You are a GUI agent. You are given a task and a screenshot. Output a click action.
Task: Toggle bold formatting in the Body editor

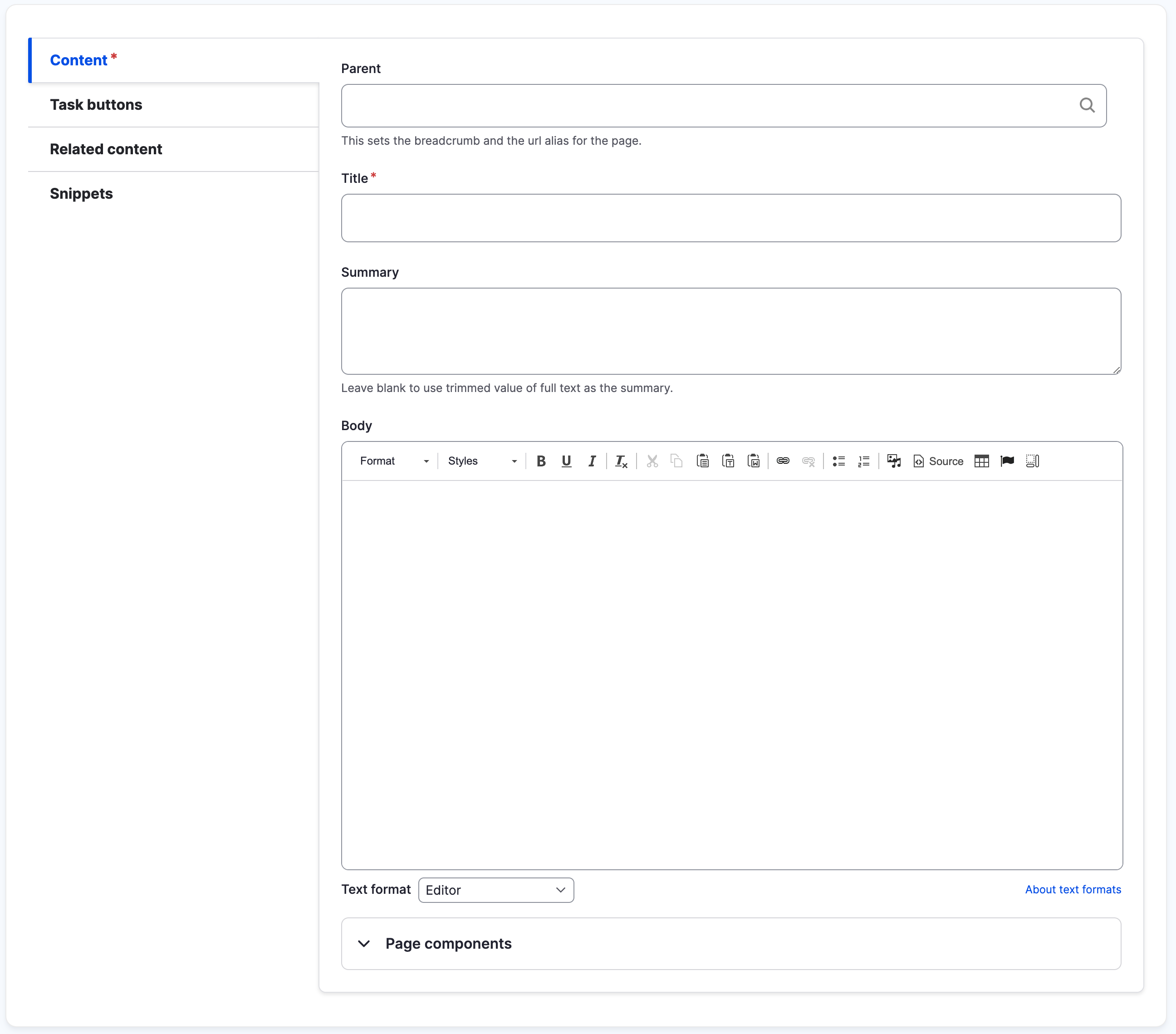[541, 461]
